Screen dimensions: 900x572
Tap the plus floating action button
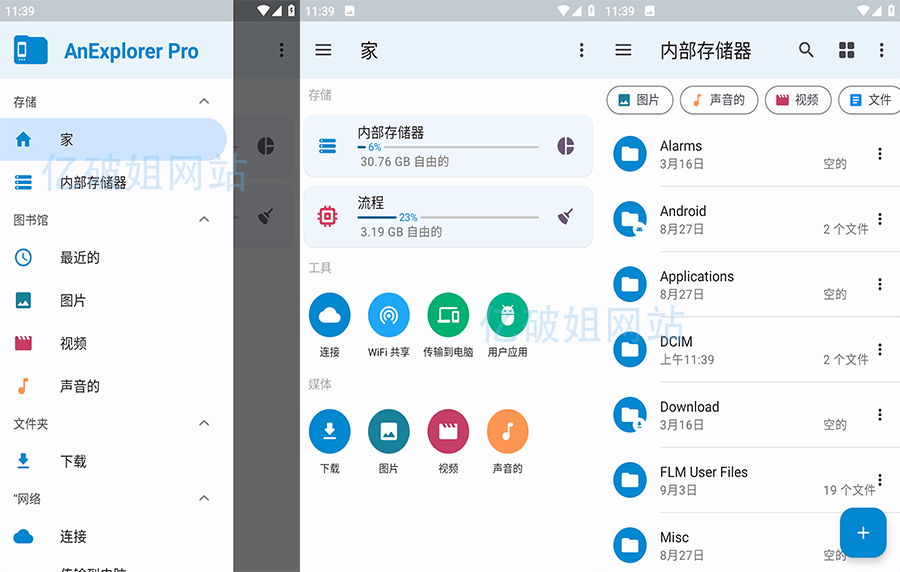tap(863, 533)
